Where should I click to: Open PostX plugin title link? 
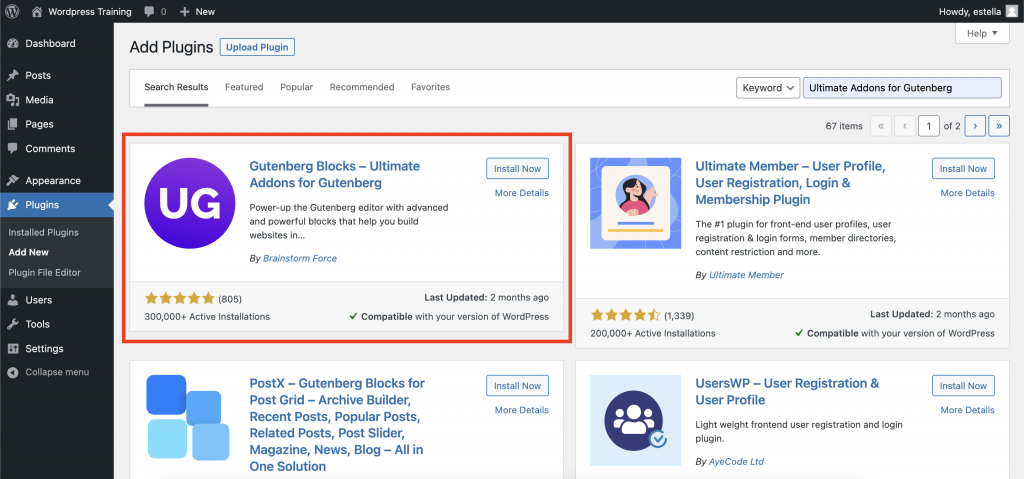(x=337, y=425)
